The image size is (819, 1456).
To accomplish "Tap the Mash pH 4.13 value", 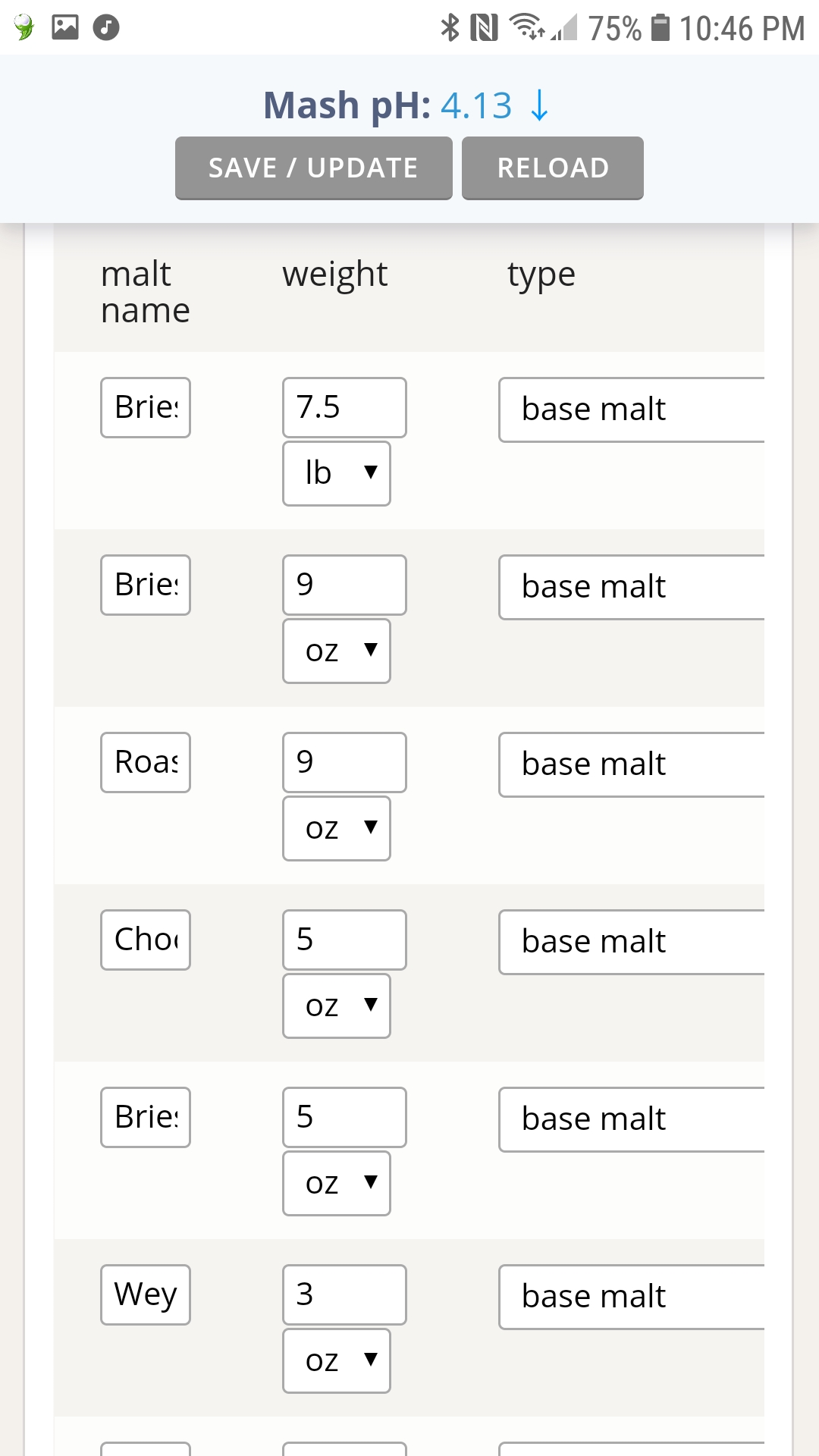I will (476, 105).
